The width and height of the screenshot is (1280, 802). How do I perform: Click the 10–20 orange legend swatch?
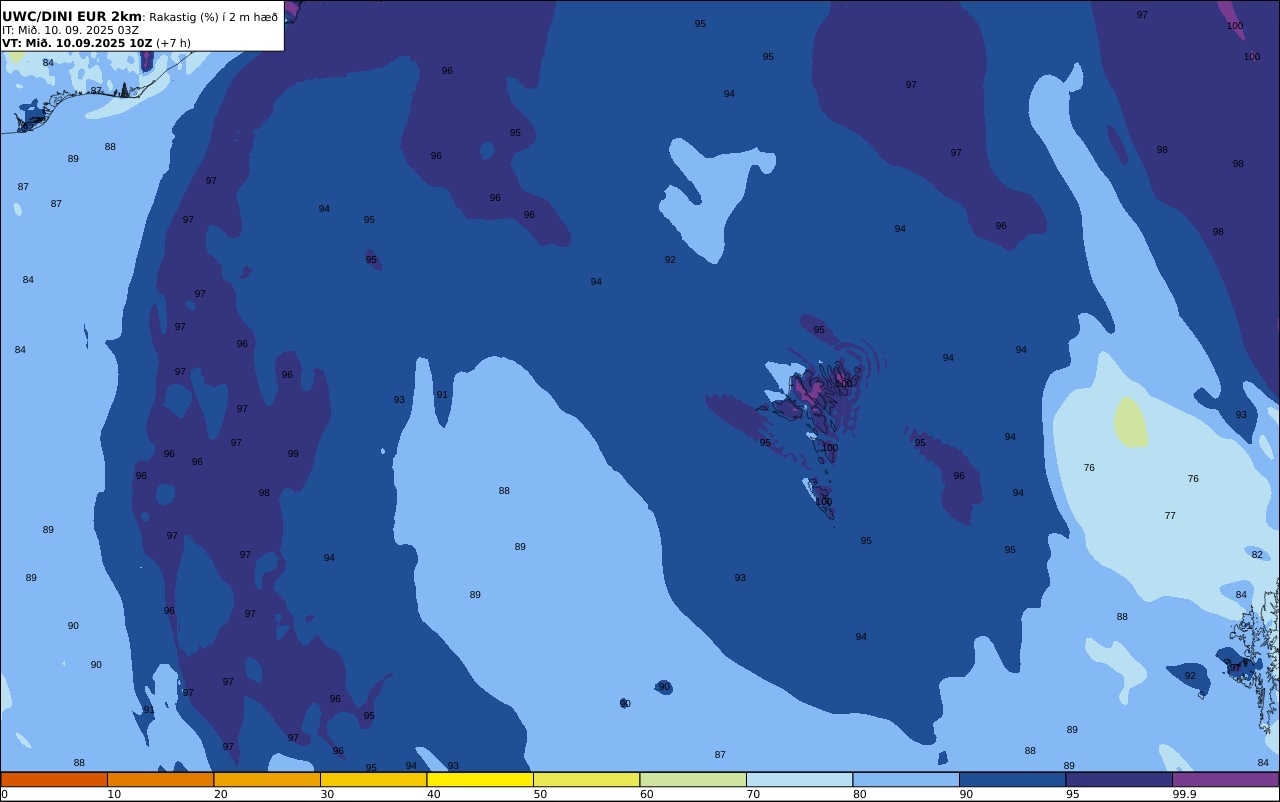click(x=160, y=779)
